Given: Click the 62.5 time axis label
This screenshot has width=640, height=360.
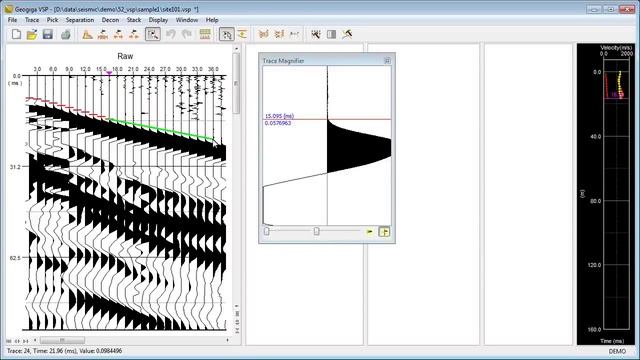Looking at the screenshot, I should 15,258.
